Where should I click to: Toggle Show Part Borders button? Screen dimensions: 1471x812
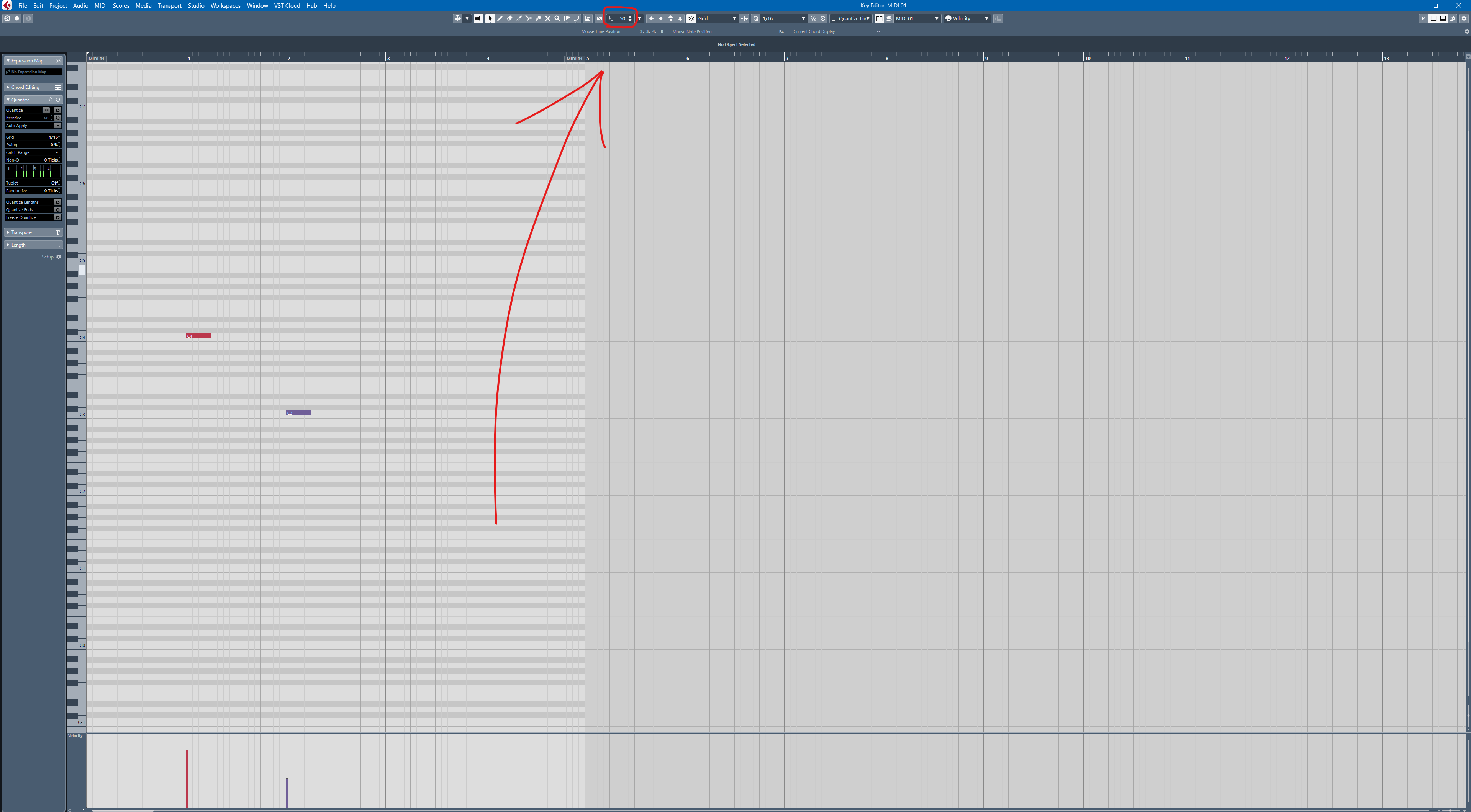880,18
